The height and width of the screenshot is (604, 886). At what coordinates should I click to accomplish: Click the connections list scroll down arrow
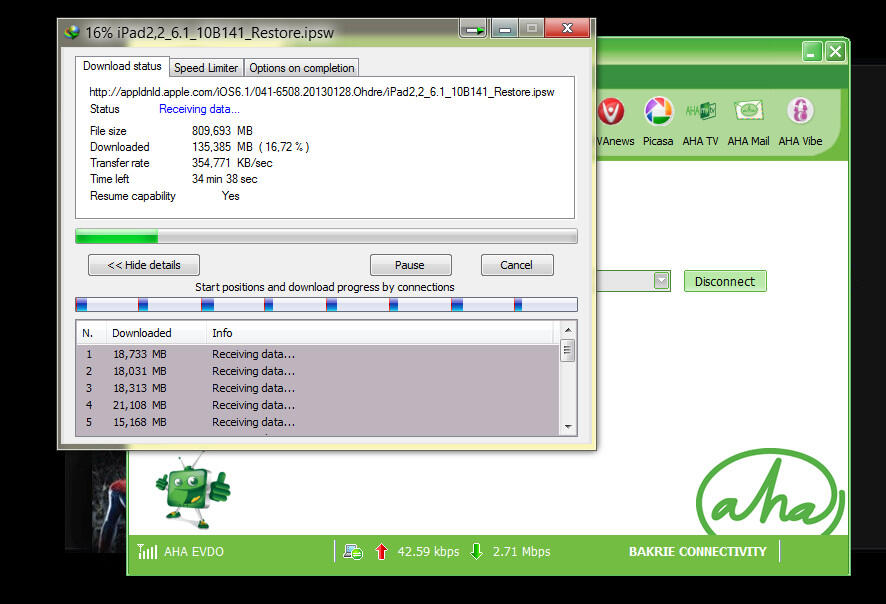pyautogui.click(x=568, y=427)
